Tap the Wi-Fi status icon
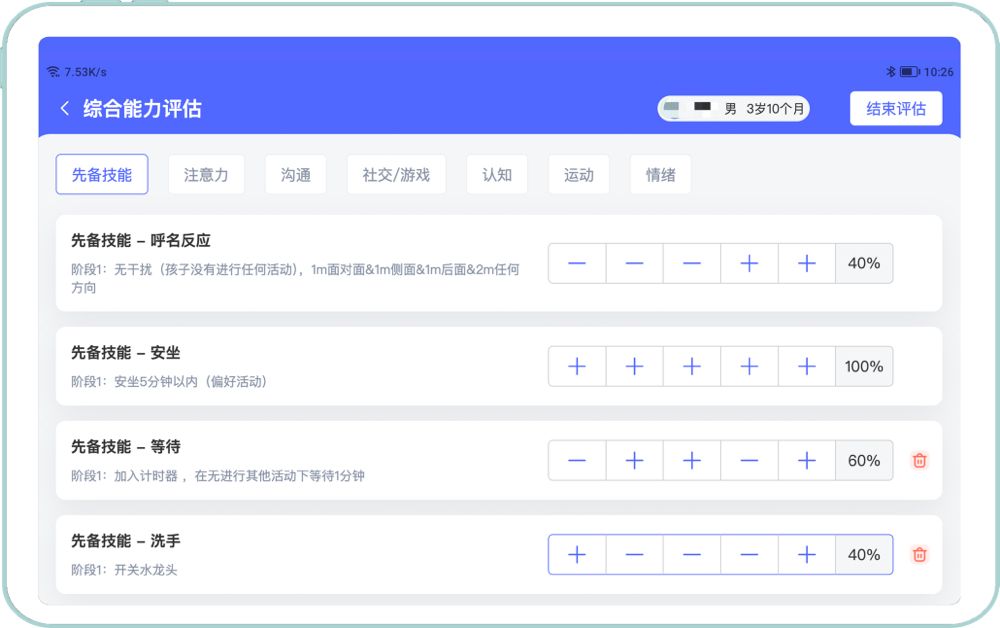1000x628 pixels. coord(53,72)
